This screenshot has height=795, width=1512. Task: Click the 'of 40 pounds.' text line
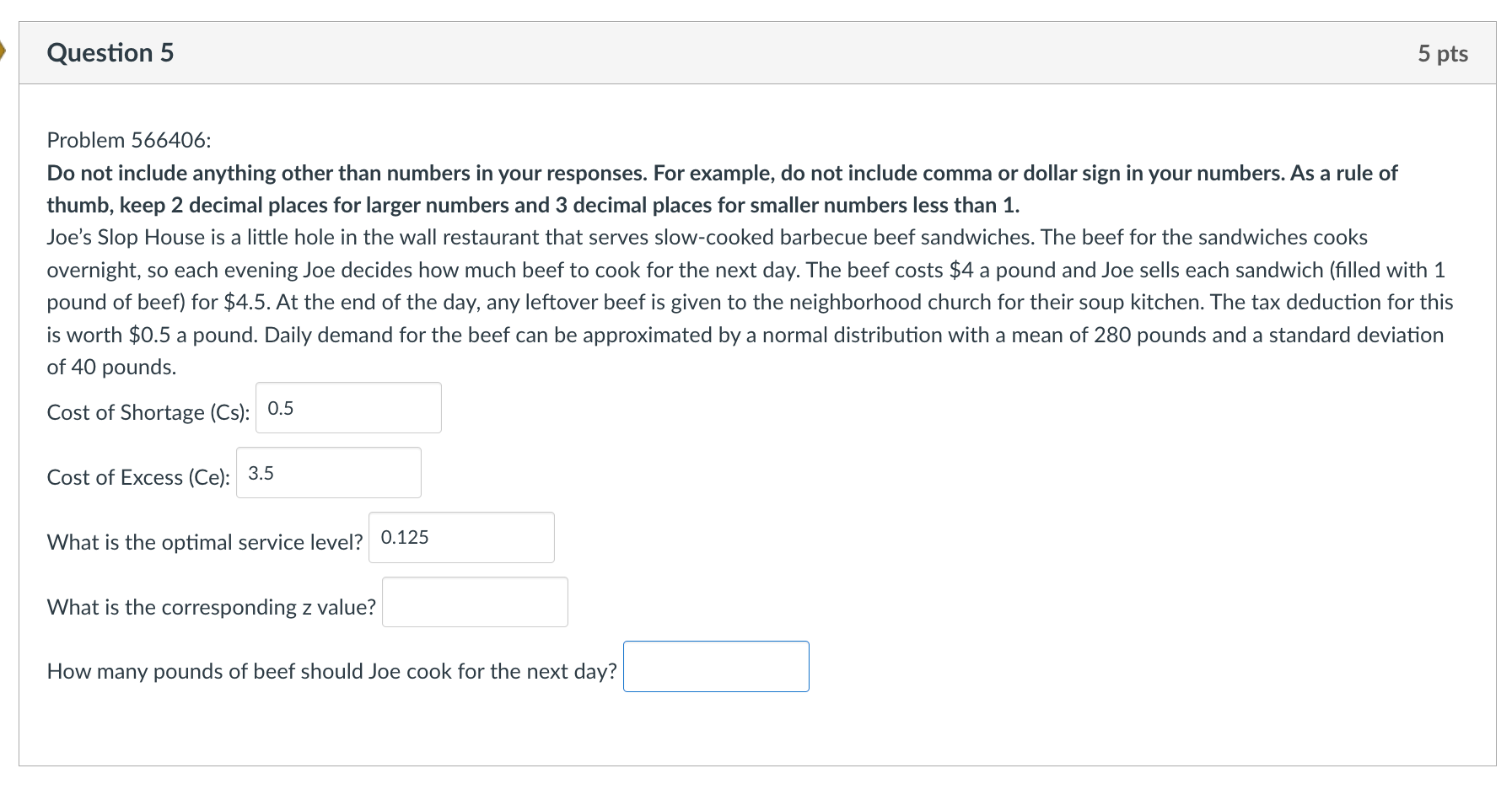tap(112, 367)
